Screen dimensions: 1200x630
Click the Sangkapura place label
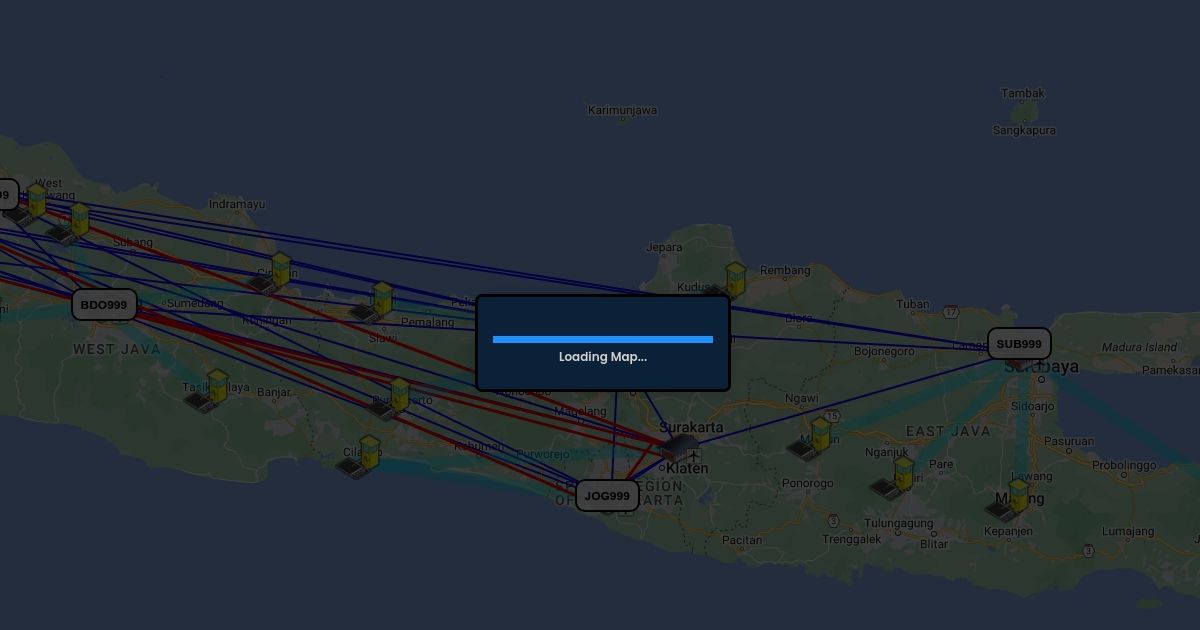pyautogui.click(x=1023, y=130)
